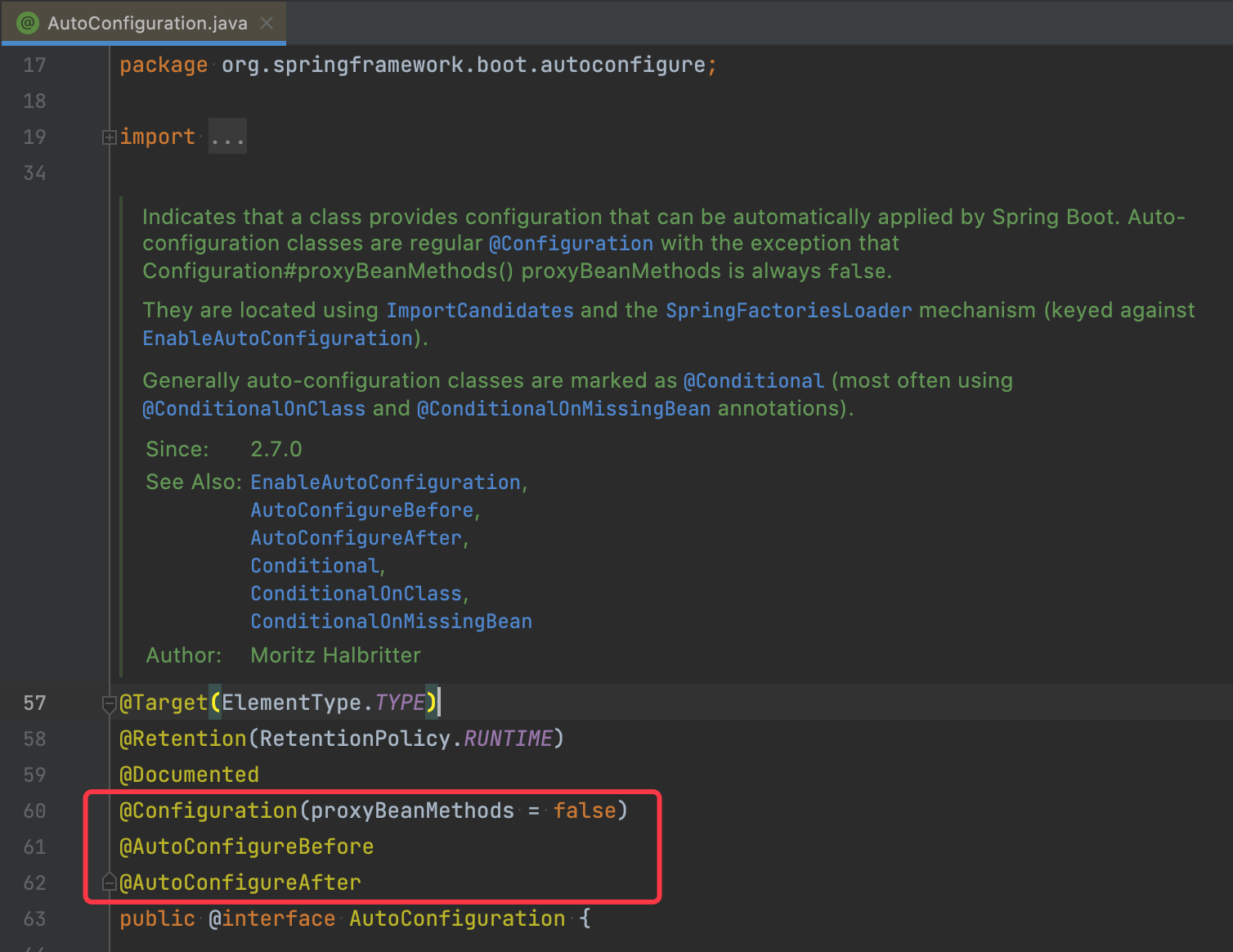This screenshot has height=952, width=1233.
Task: Click line number 17 in gutter
Action: (x=34, y=65)
